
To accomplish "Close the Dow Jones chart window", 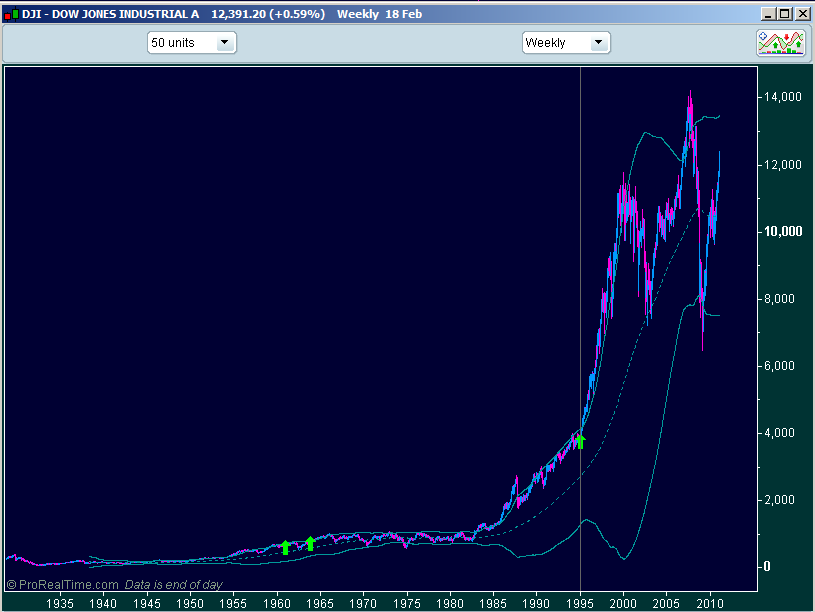I will point(802,14).
